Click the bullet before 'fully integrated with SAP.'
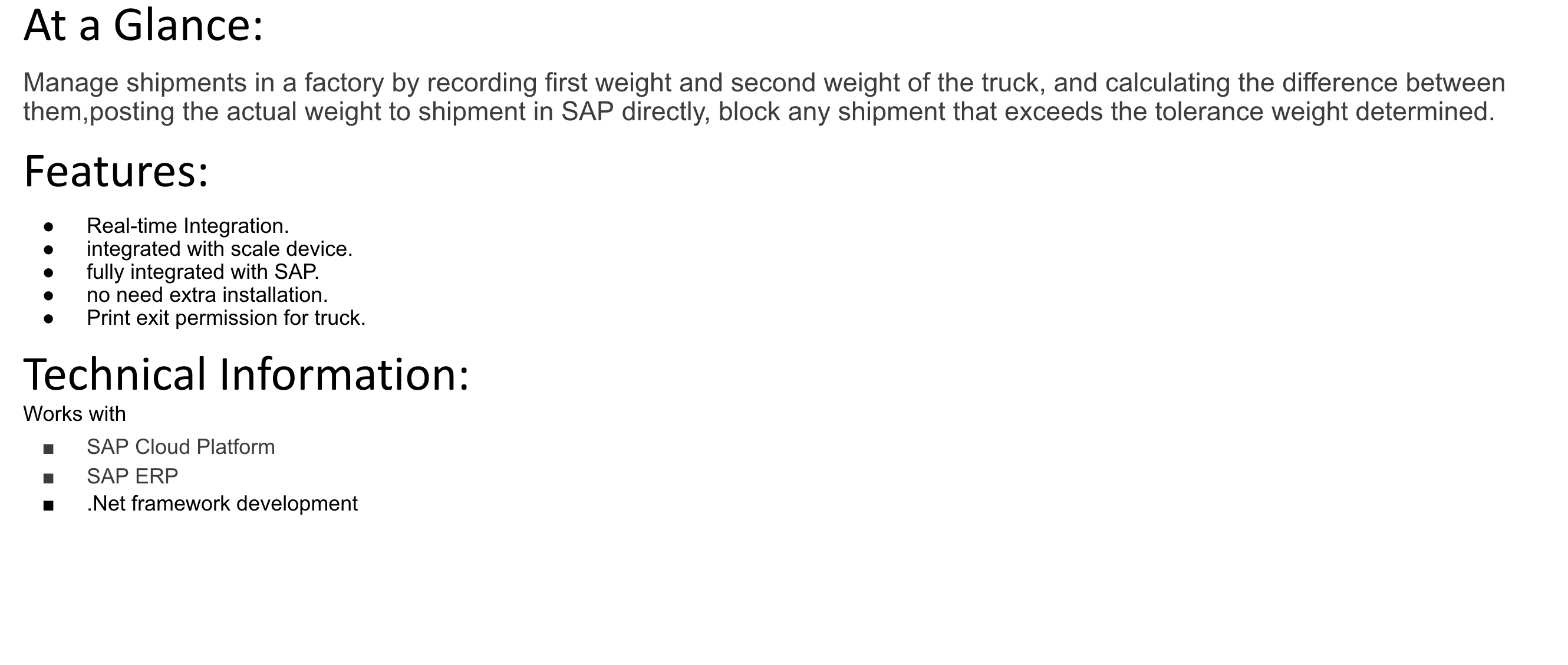The image size is (1568, 665). tap(49, 273)
